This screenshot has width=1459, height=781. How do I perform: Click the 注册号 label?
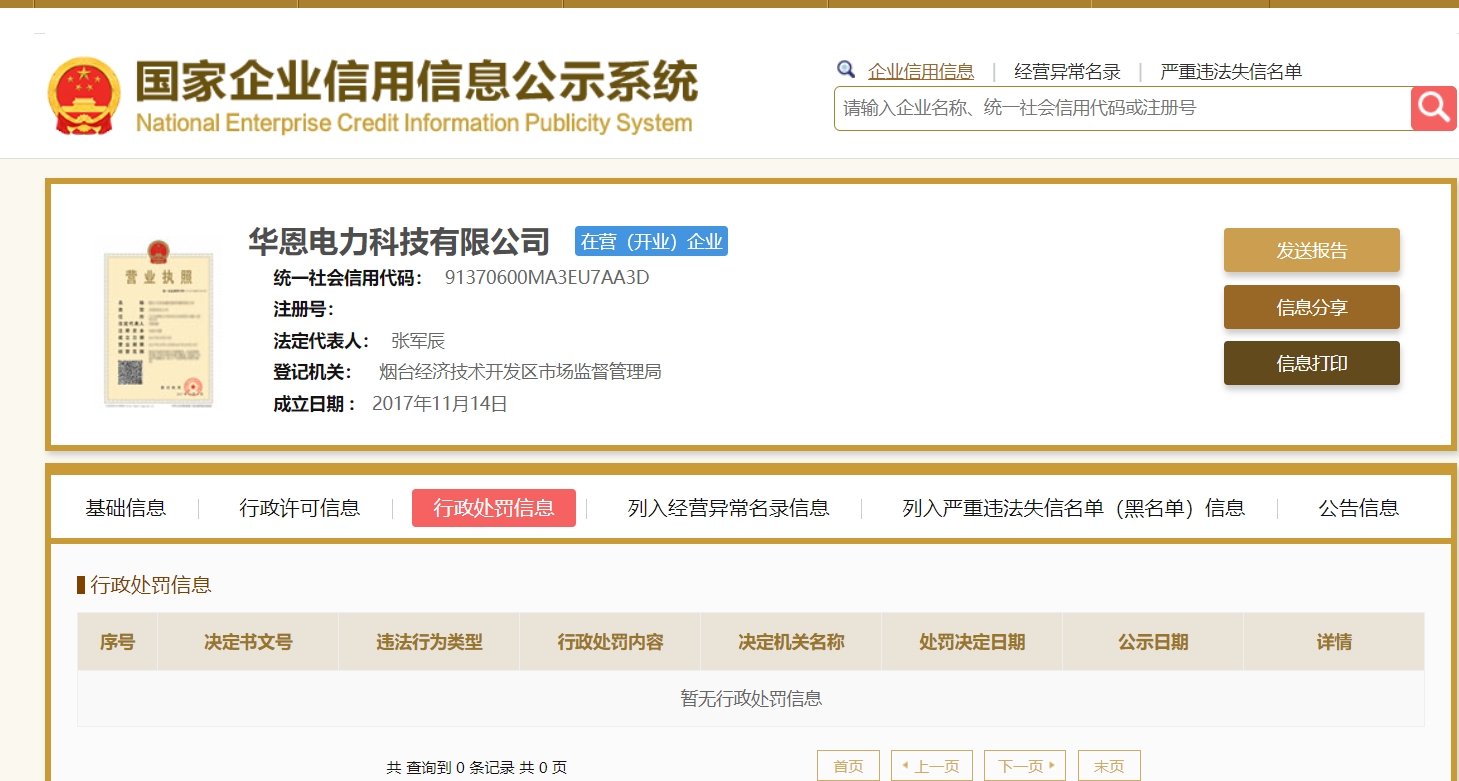point(304,309)
